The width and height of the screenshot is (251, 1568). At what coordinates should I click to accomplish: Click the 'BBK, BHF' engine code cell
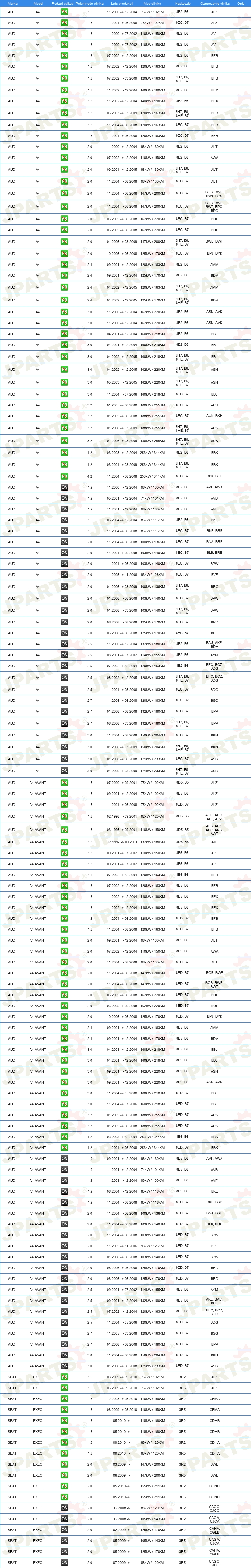click(x=214, y=477)
